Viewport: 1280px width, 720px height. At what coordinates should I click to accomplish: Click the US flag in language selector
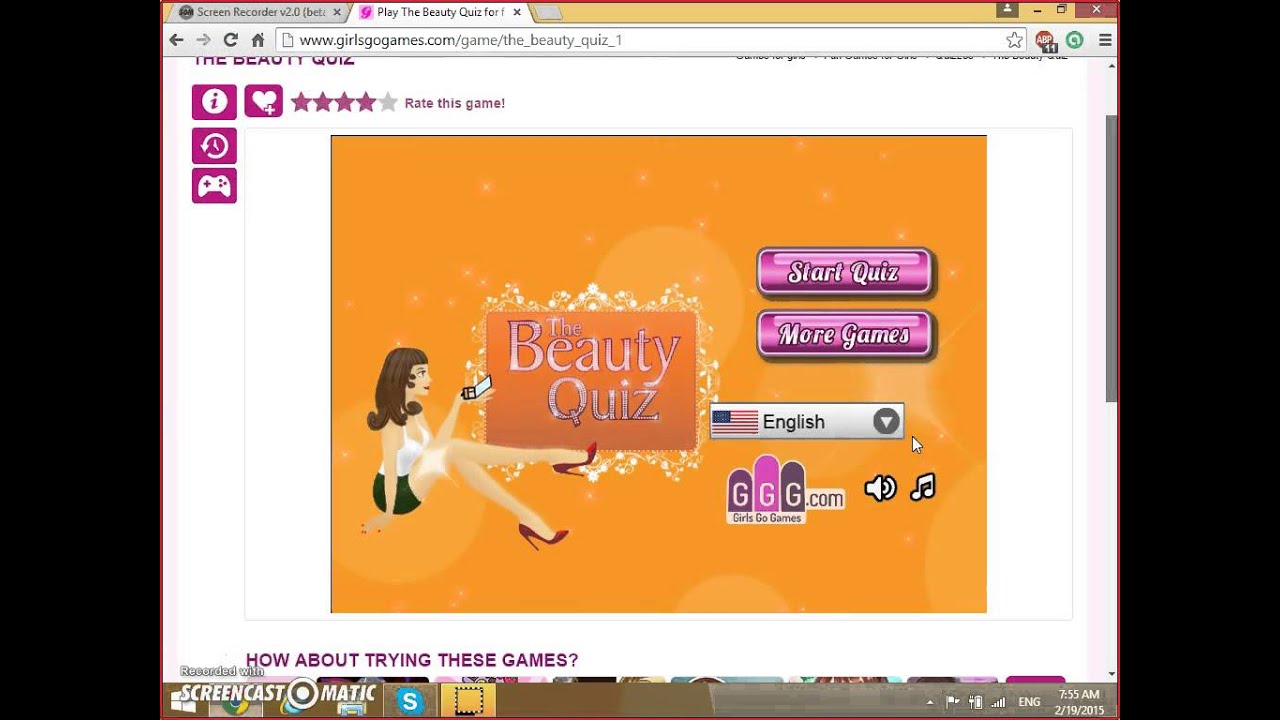pos(735,422)
